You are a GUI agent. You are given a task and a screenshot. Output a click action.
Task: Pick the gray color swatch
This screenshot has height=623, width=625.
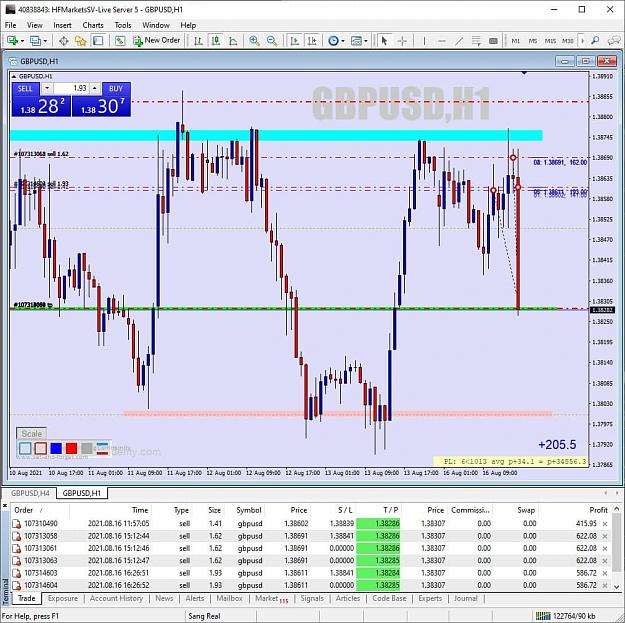click(86, 448)
